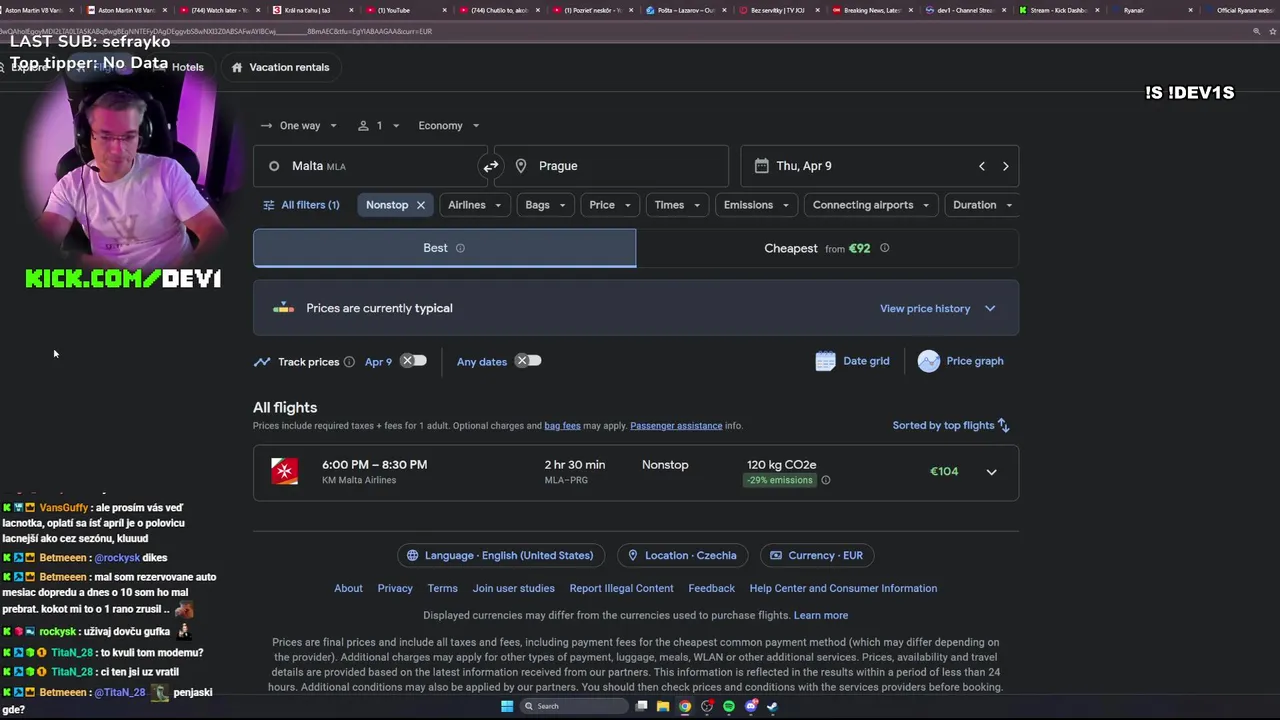Swap origin and destination airports

coord(490,166)
